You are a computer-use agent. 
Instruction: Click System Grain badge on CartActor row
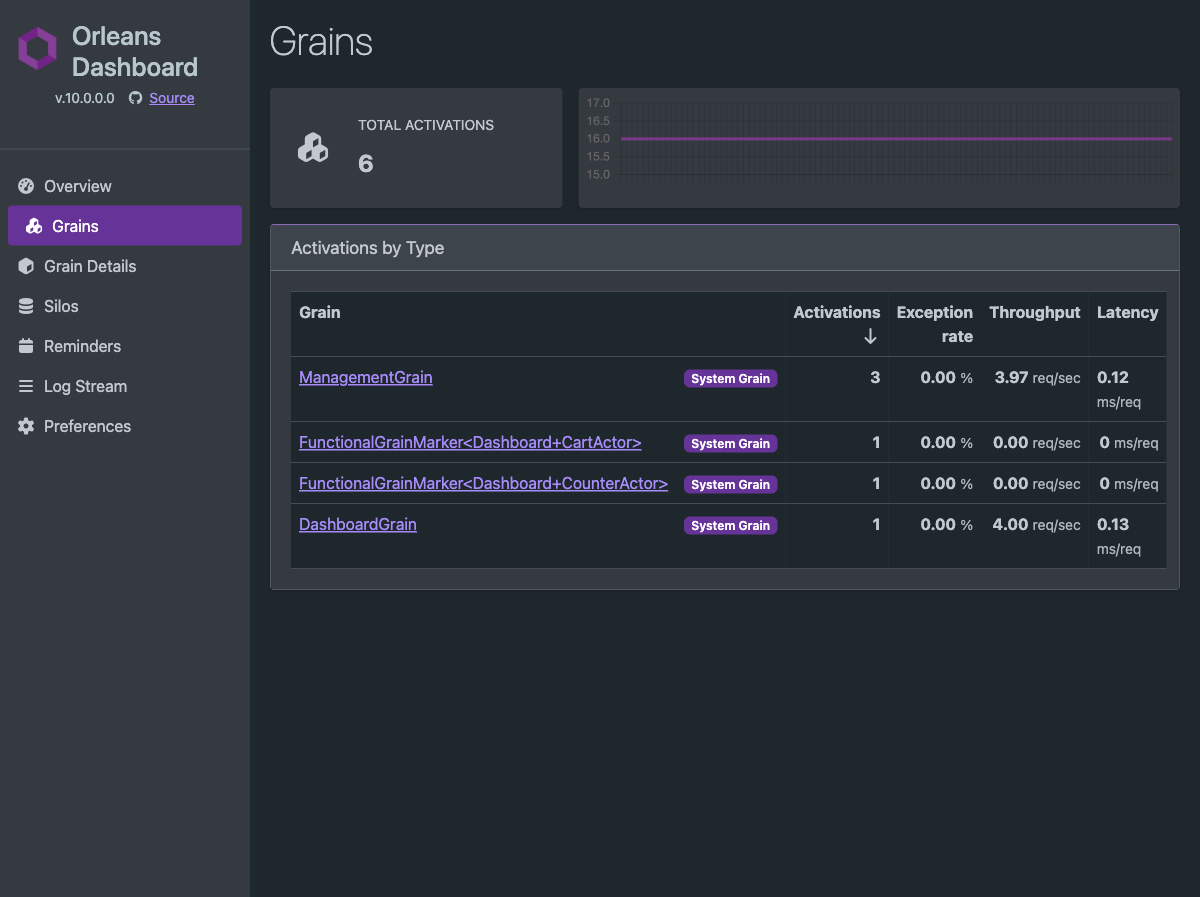[x=731, y=444]
